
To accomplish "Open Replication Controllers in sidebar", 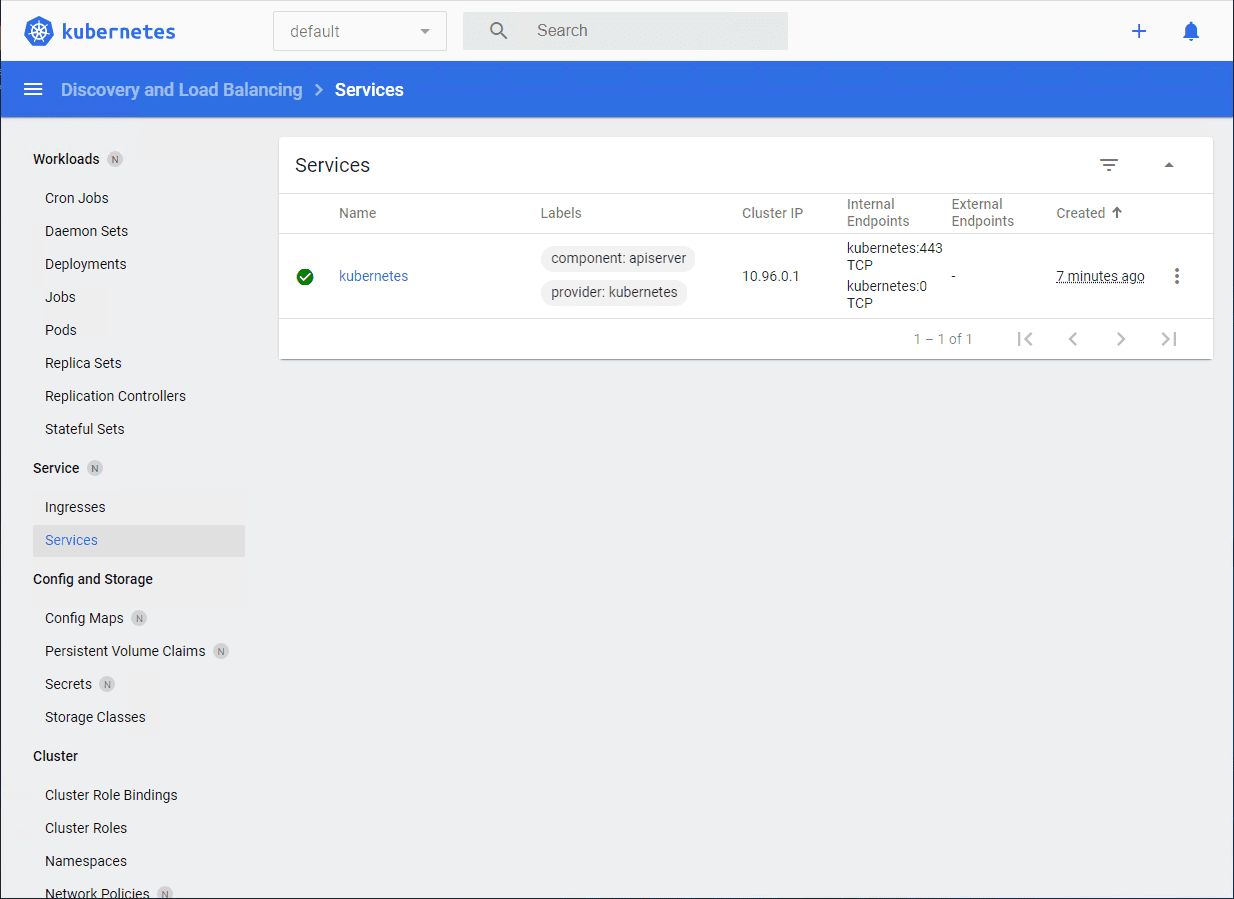I will pos(115,396).
